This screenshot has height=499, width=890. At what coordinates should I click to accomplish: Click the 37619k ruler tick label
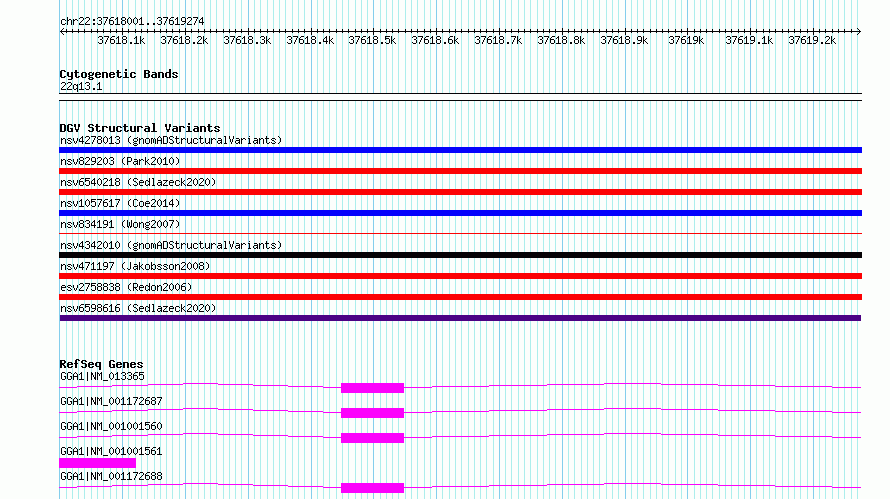coord(686,40)
